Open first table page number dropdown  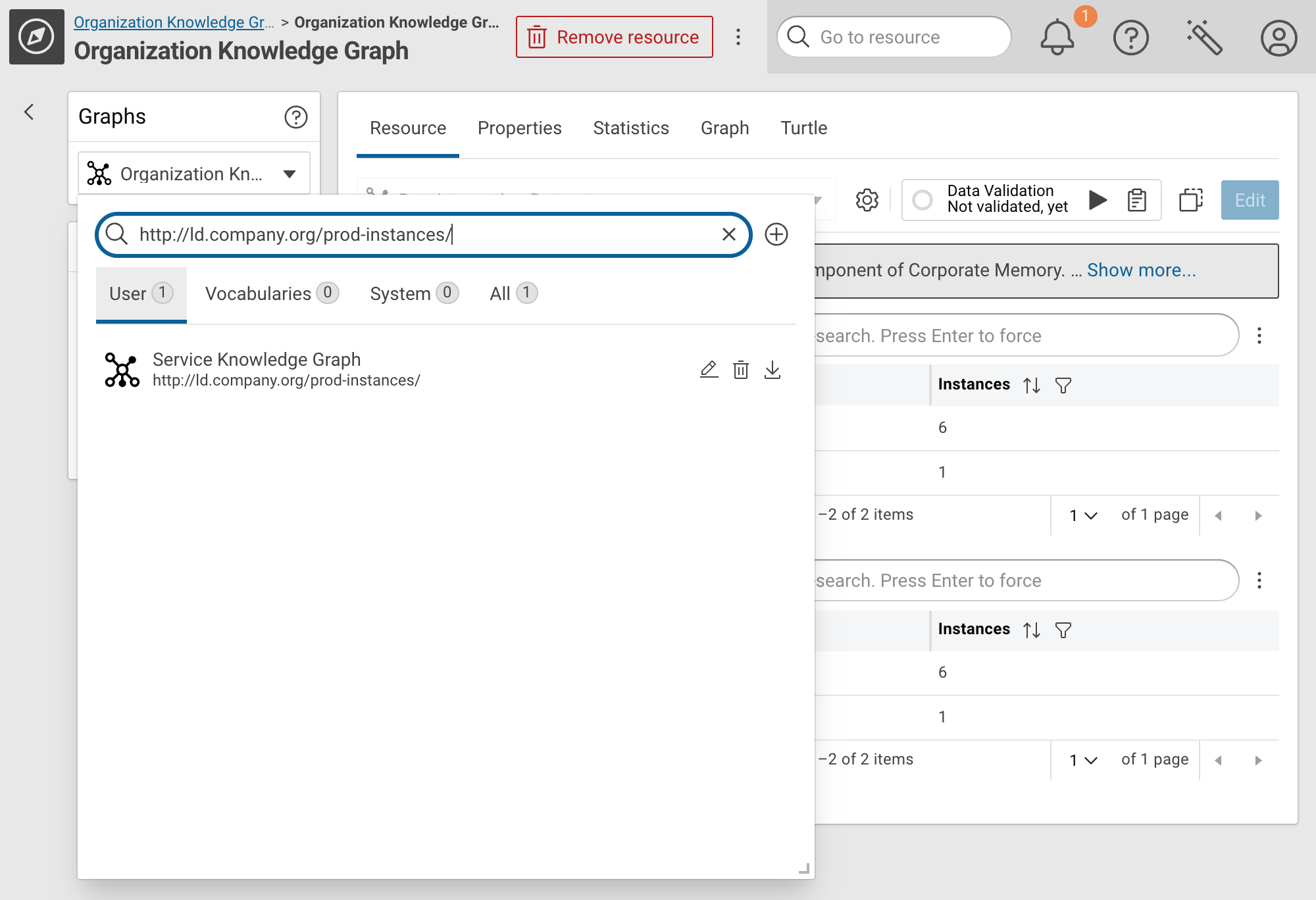(x=1083, y=516)
